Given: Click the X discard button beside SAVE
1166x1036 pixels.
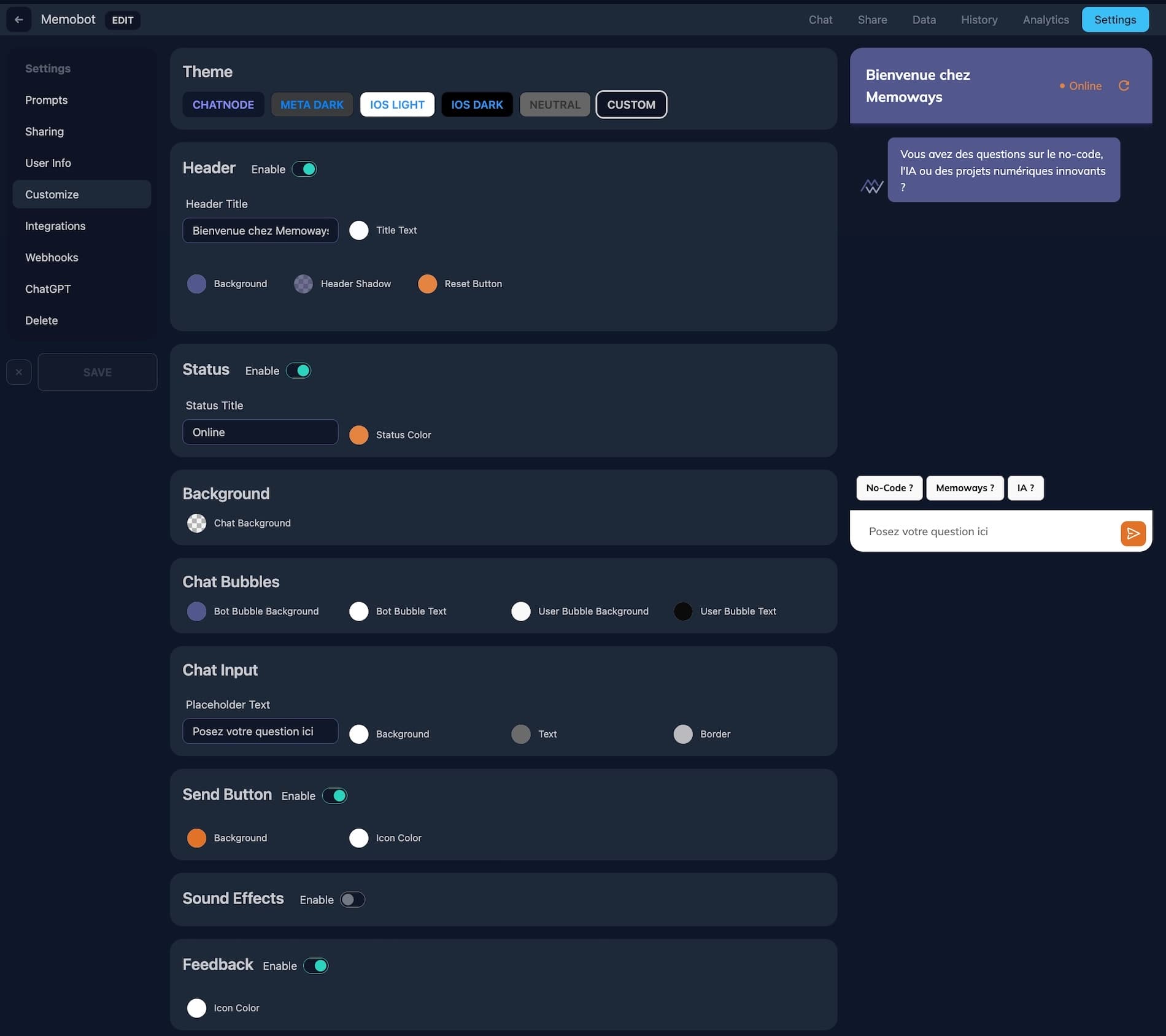Looking at the screenshot, I should [x=19, y=372].
